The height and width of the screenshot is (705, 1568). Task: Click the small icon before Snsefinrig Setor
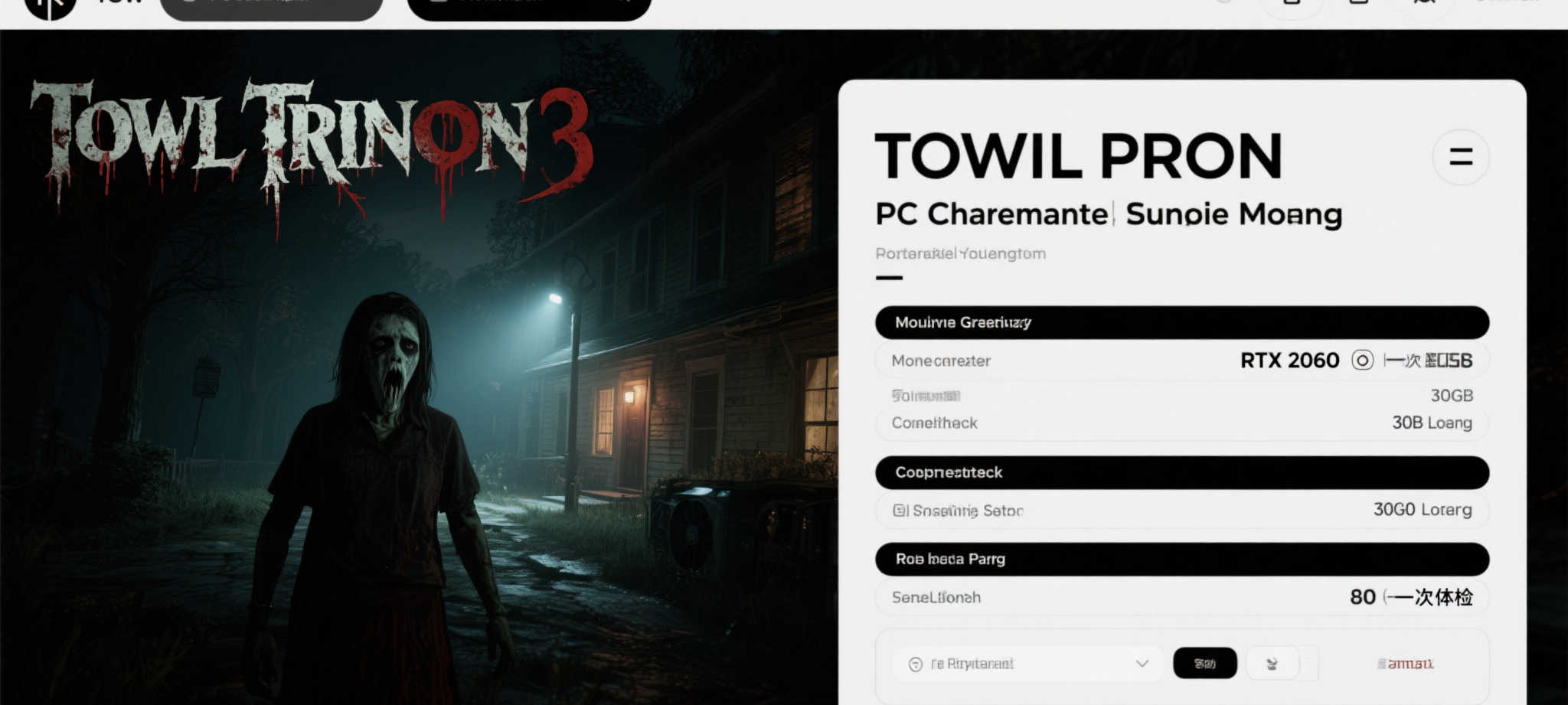900,510
